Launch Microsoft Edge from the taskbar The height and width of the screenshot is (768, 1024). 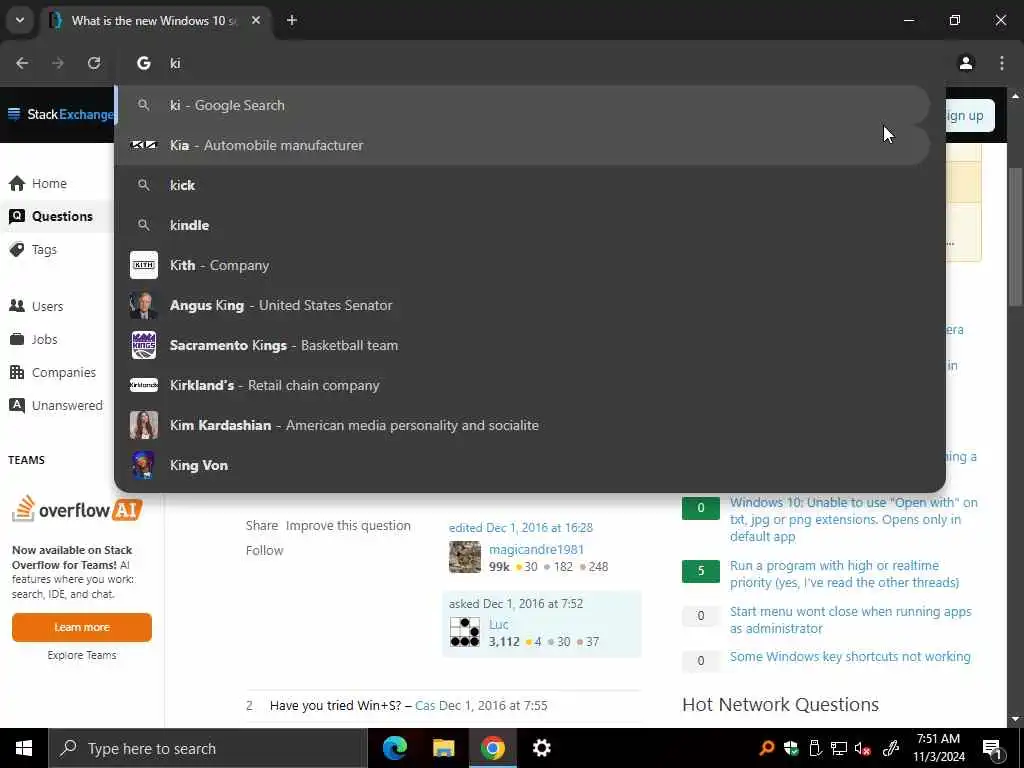[394, 748]
